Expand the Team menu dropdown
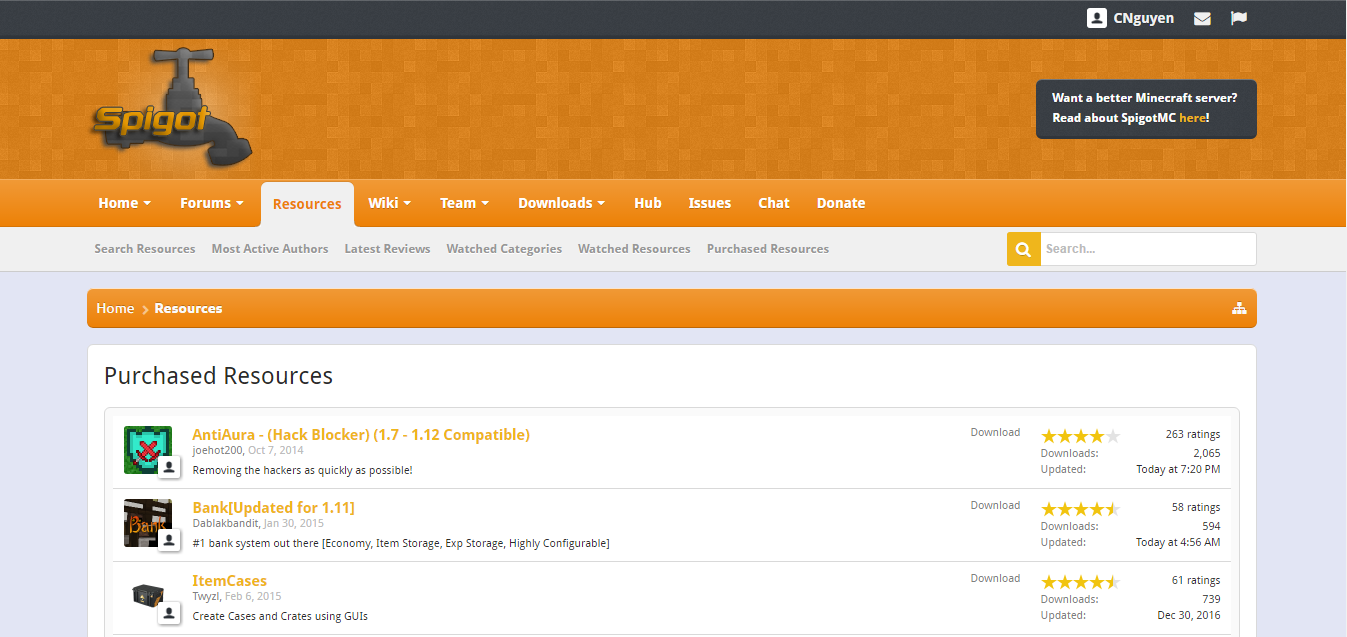This screenshot has width=1347, height=637. (485, 203)
